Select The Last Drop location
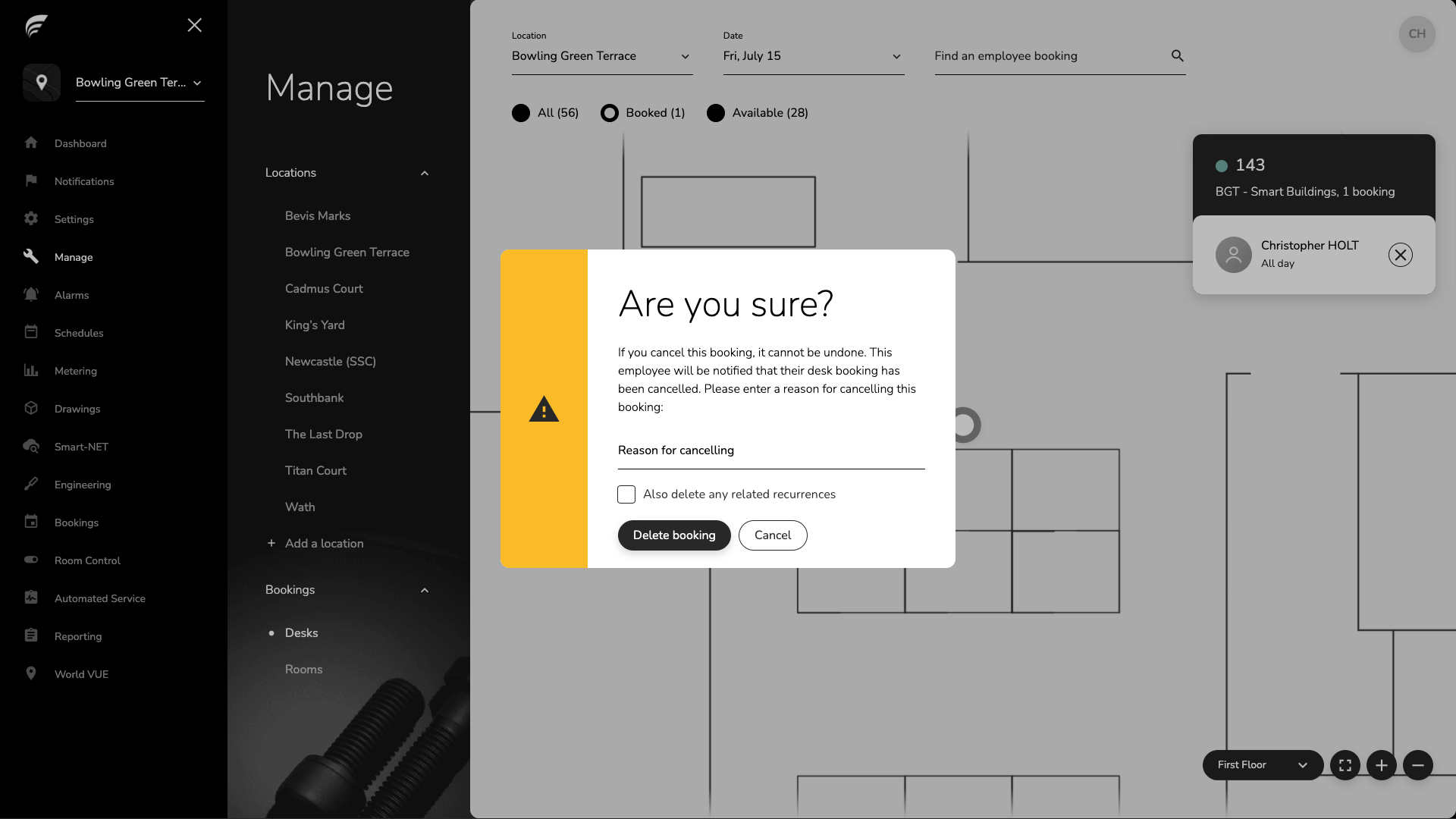This screenshot has width=1456, height=819. coord(324,435)
